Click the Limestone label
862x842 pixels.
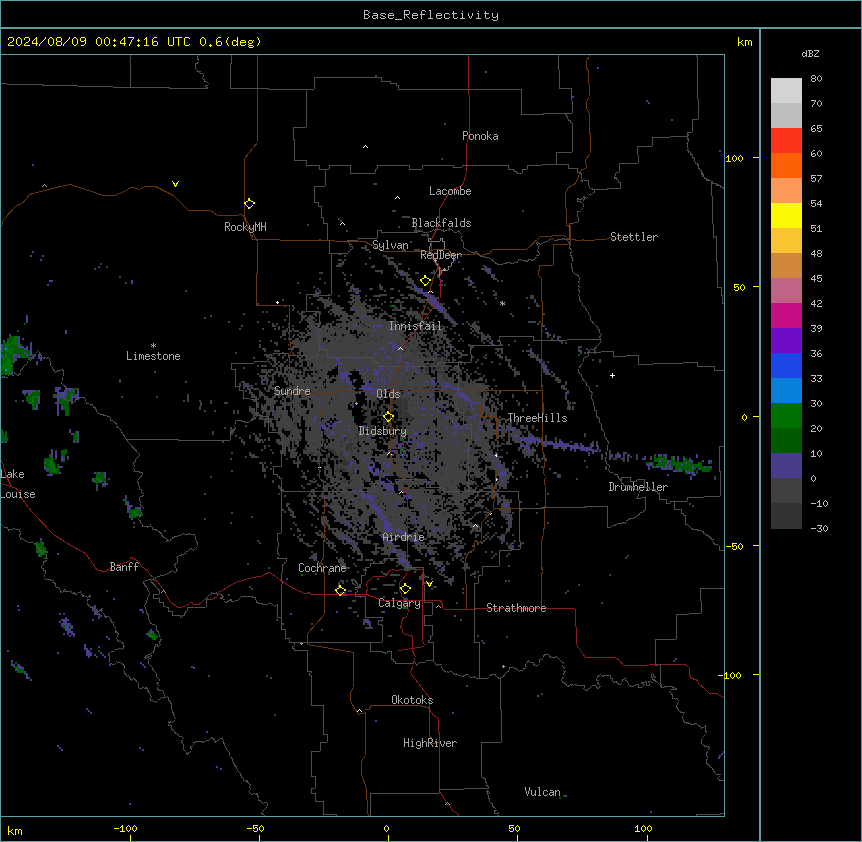[x=153, y=356]
